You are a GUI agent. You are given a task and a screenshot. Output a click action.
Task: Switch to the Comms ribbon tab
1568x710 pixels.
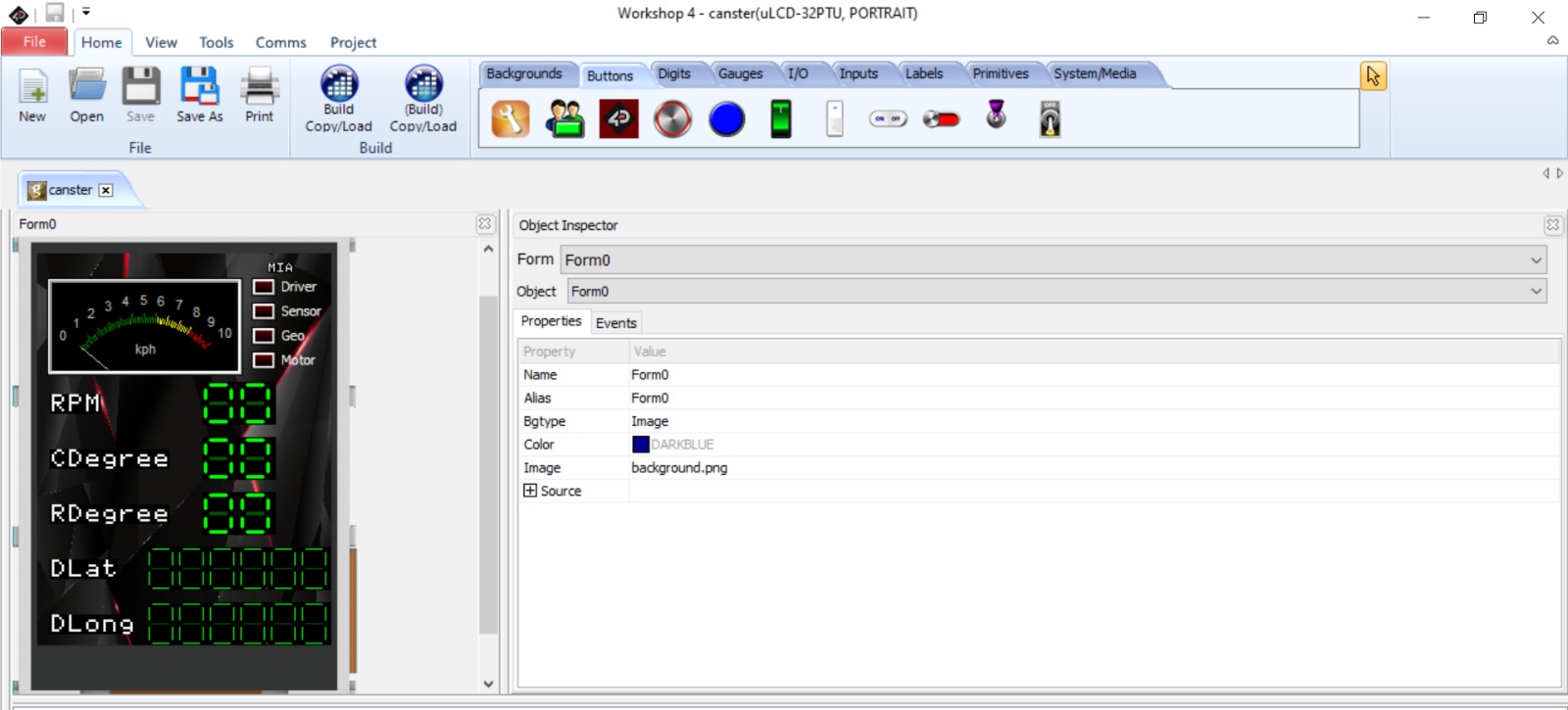(x=281, y=42)
